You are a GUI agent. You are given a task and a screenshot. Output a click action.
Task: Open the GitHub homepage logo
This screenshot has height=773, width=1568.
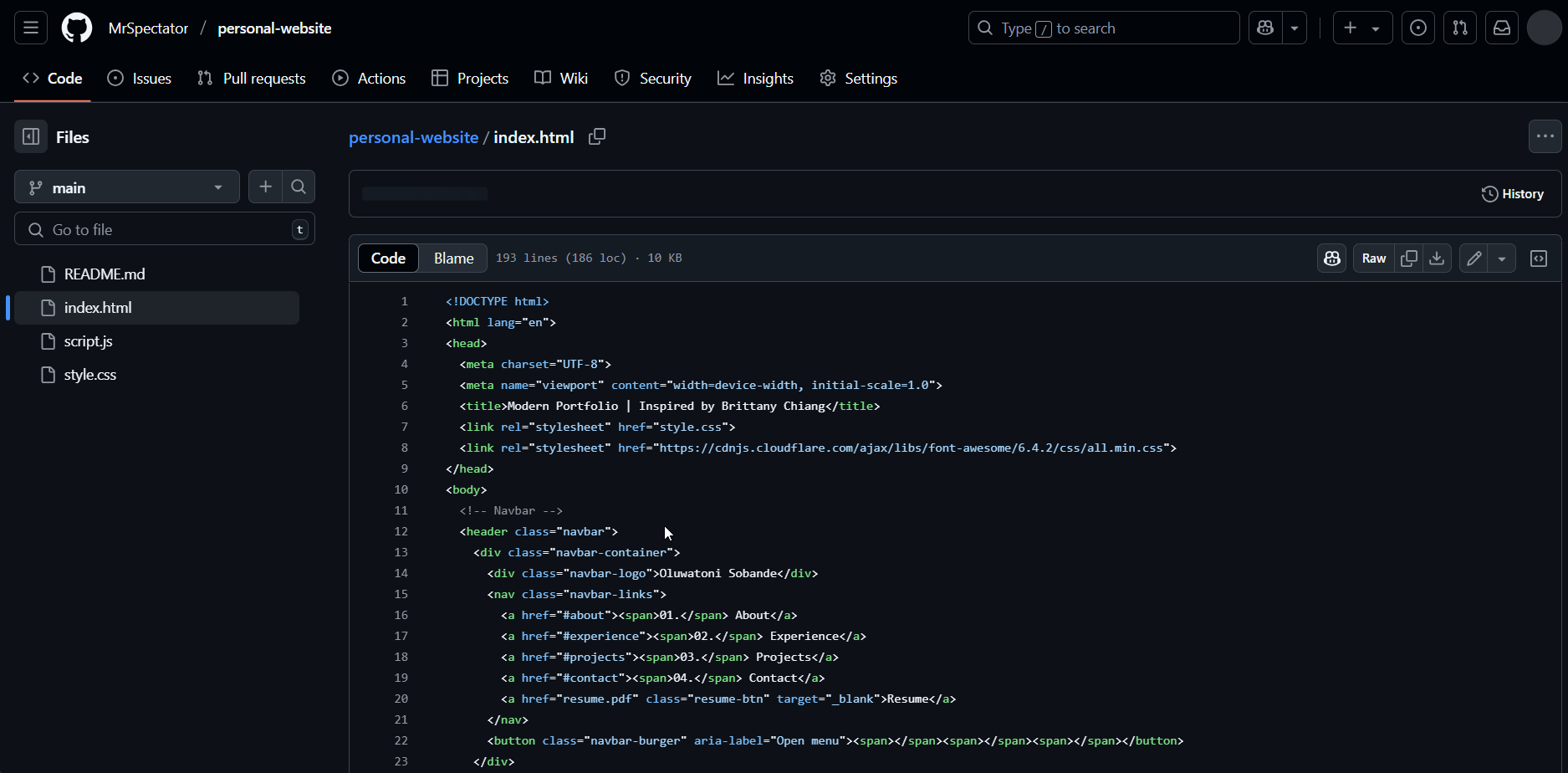(x=77, y=28)
